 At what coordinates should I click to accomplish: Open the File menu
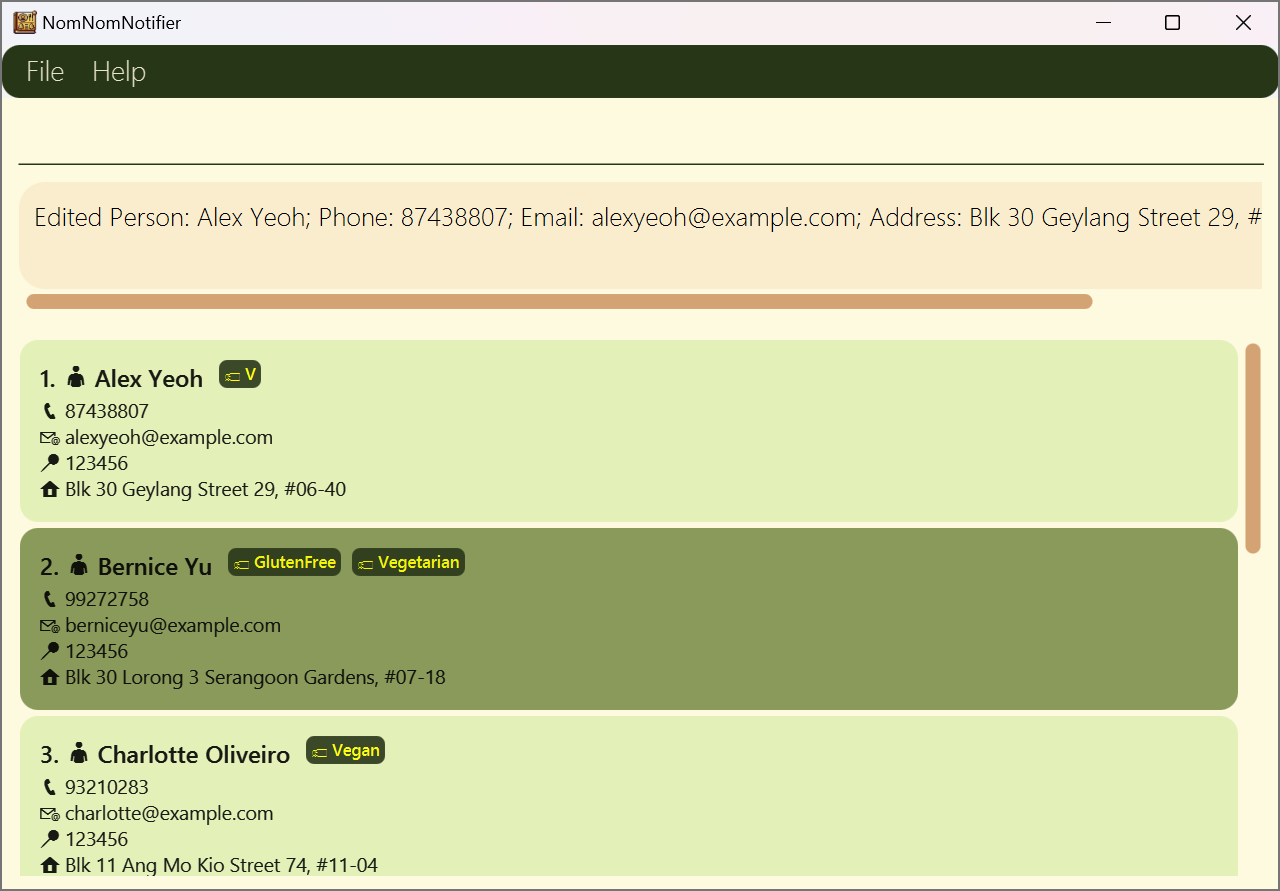45,72
